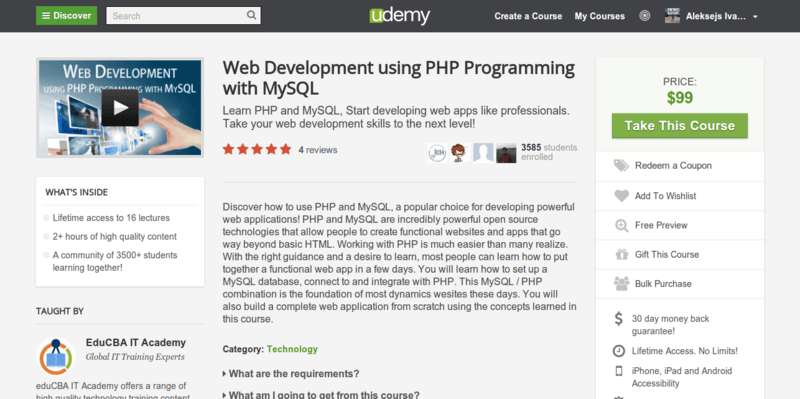Image resolution: width=800 pixels, height=399 pixels.
Task: Play the course preview video
Action: click(120, 108)
